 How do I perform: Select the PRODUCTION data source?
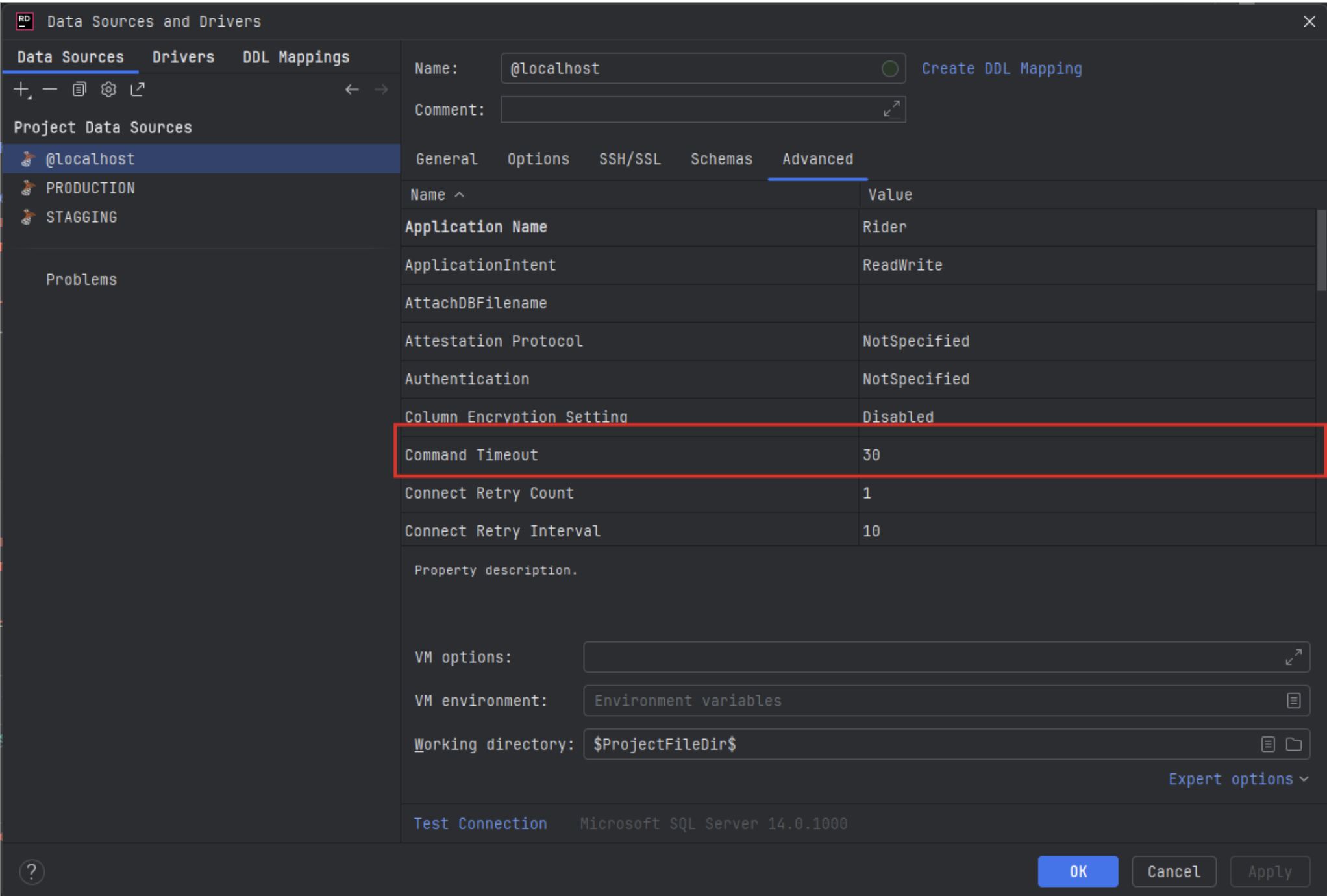[x=201, y=188]
